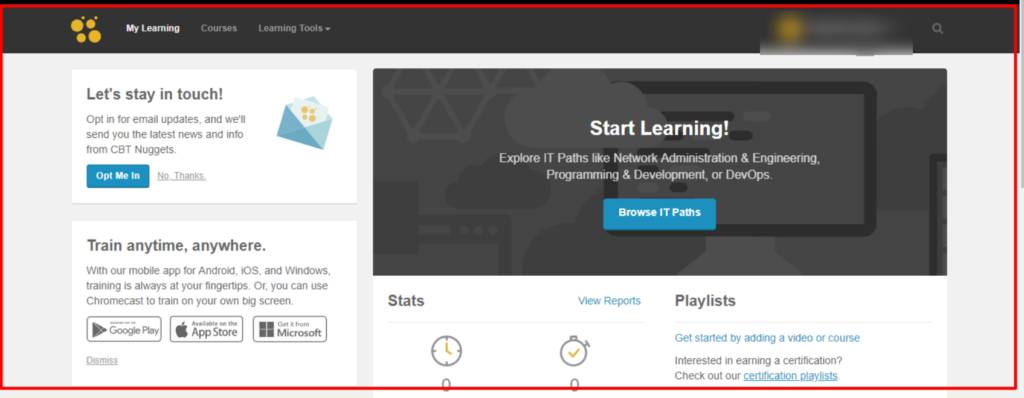This screenshot has height=398, width=1024.
Task: Open the Courses menu item
Action: pos(219,29)
